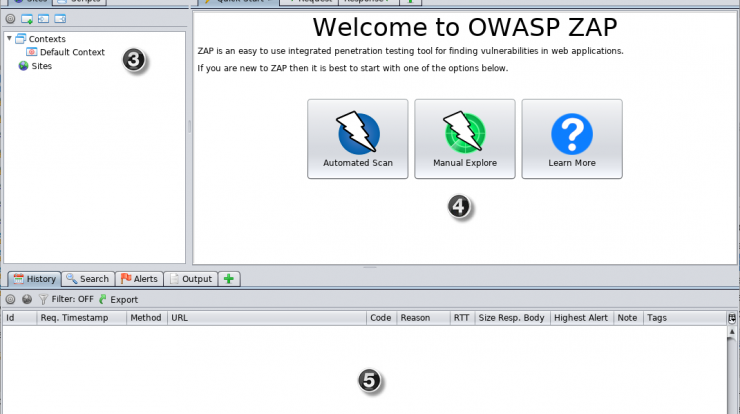740x414 pixels.
Task: Switch to the History tab
Action: point(34,279)
